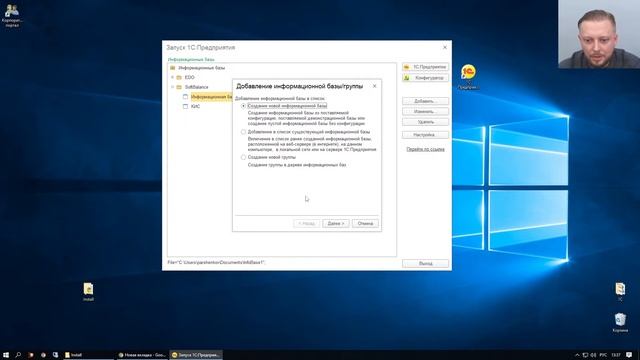Image resolution: width=640 pixels, height=360 pixels.
Task: Click the Выход button in launcher
Action: 425,264
